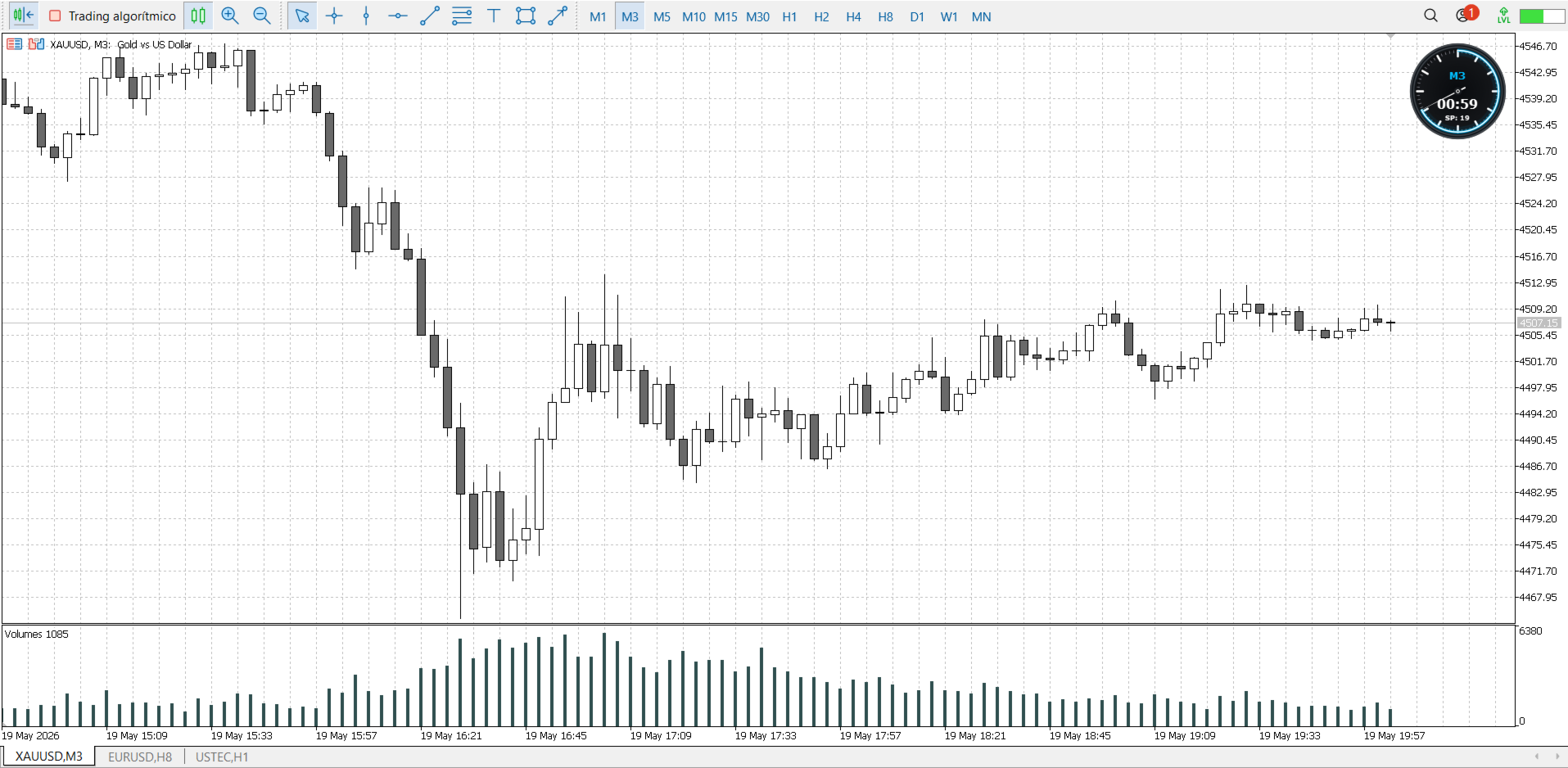Click the chart shift triangle marker

coord(1390,36)
